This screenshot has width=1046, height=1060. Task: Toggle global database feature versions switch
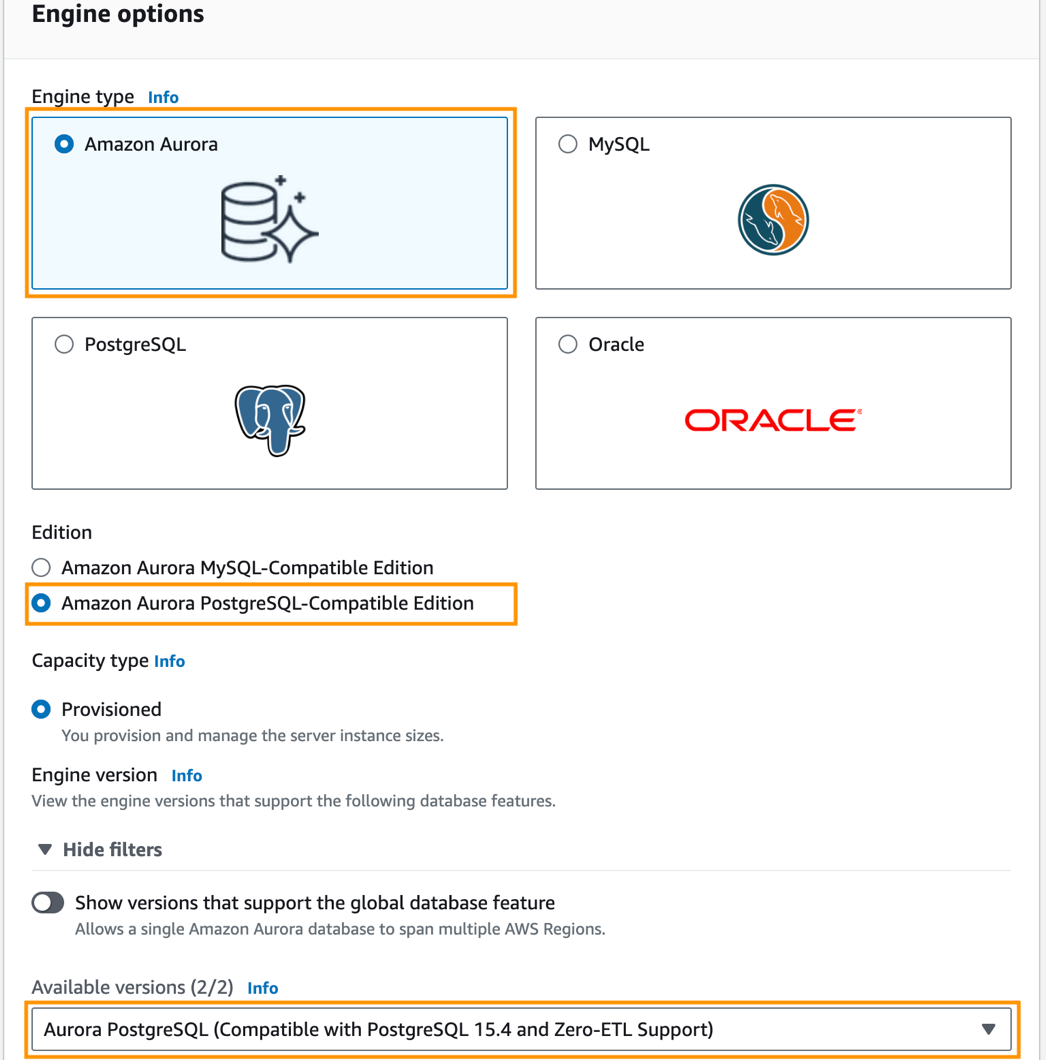coord(48,902)
